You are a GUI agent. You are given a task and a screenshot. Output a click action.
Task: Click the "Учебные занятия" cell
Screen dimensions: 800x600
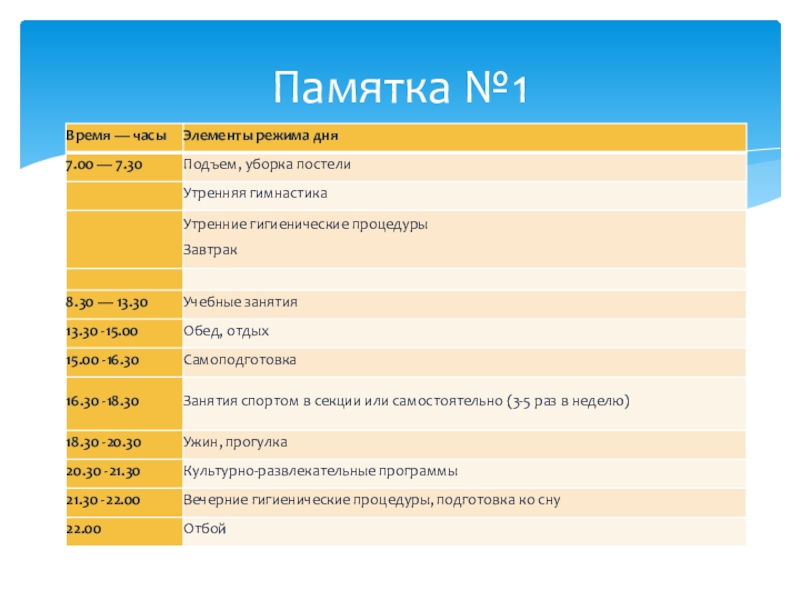pyautogui.click(x=240, y=302)
